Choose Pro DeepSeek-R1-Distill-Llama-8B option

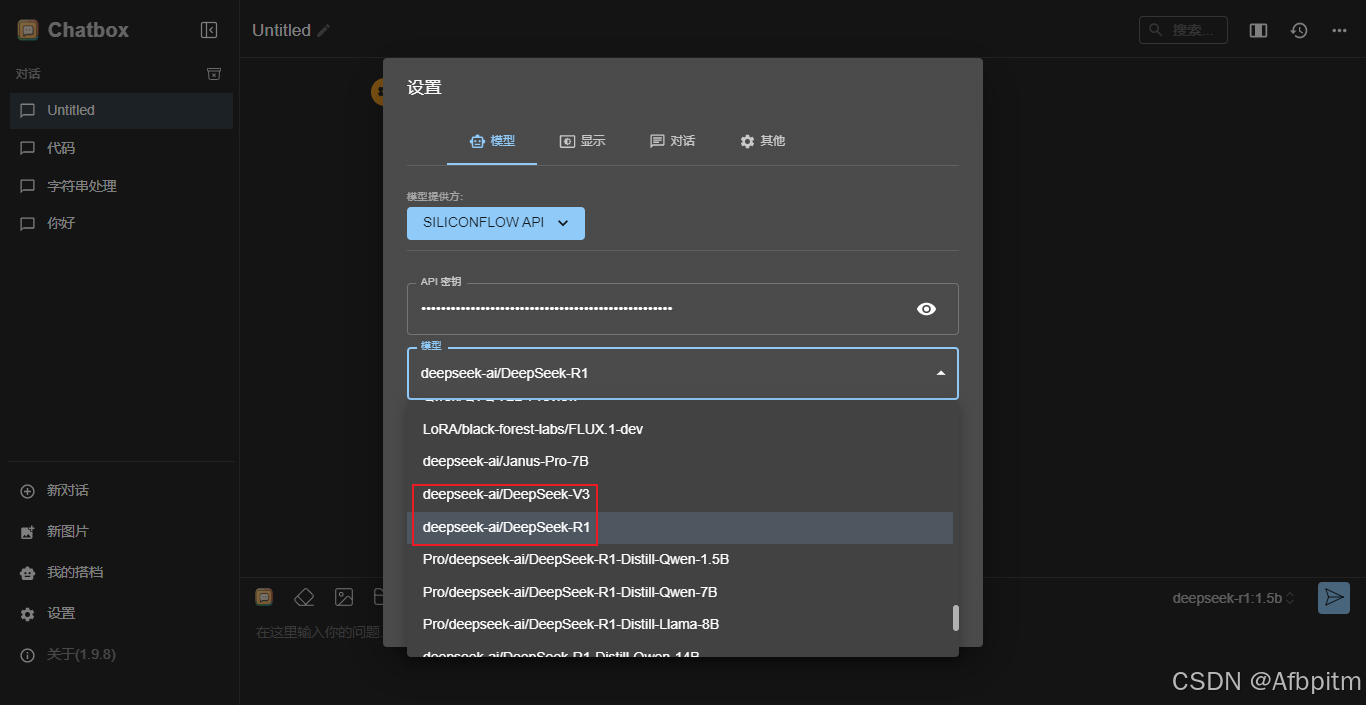pyautogui.click(x=680, y=624)
